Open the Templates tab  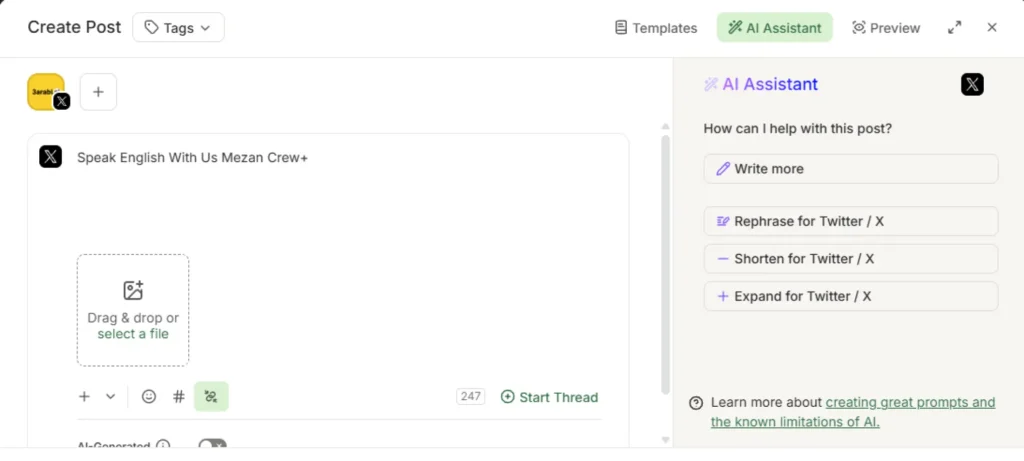coord(656,27)
